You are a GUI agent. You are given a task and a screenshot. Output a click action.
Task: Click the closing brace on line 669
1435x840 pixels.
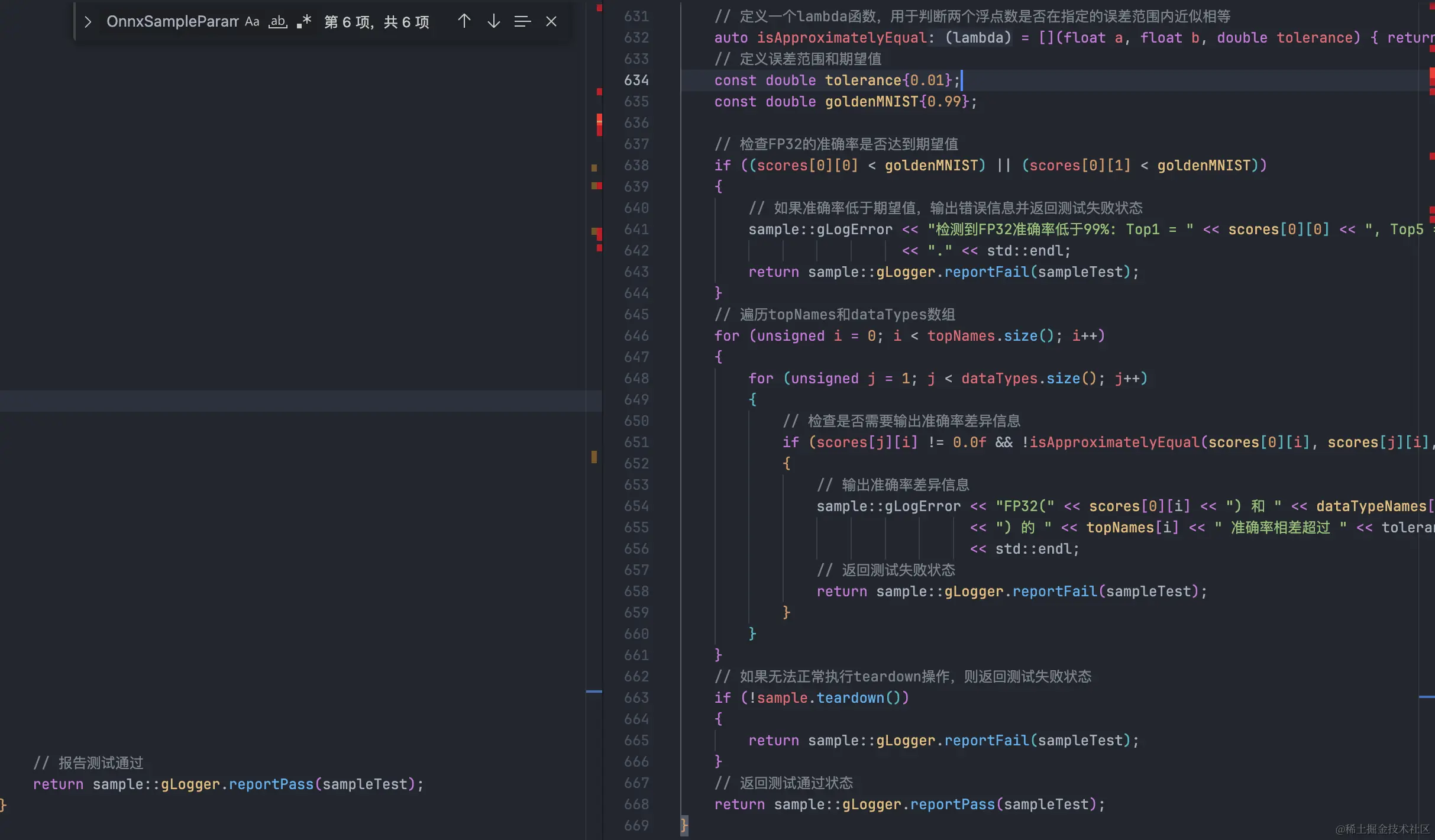(684, 825)
